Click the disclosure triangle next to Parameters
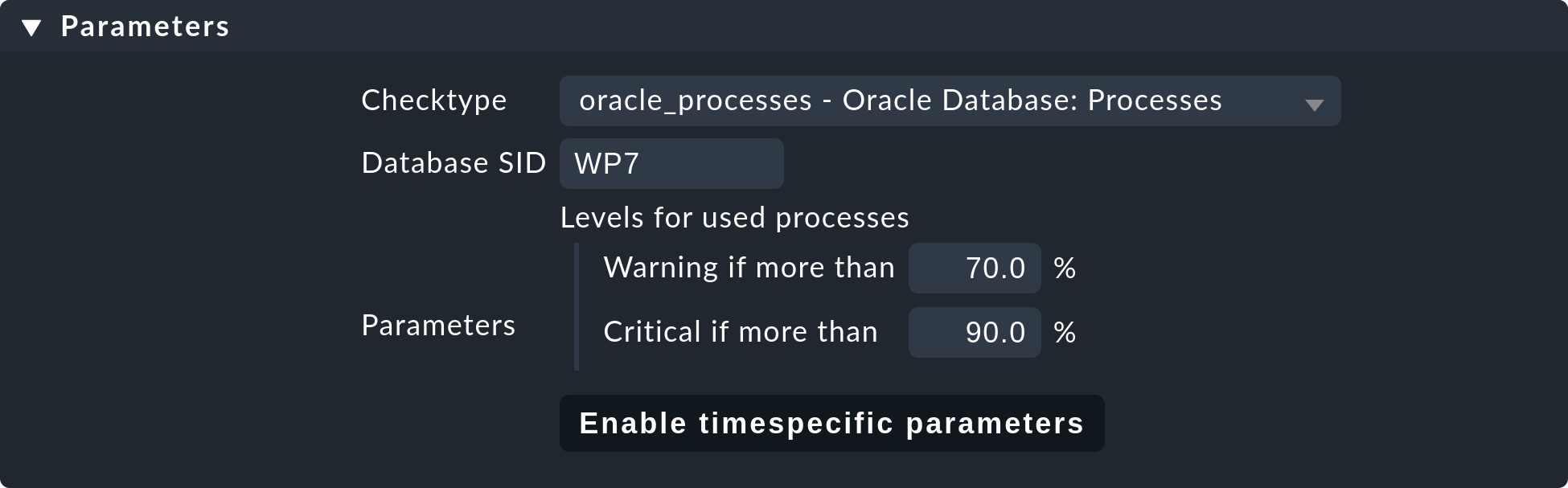Viewport: 1568px width, 488px height. coord(32,26)
